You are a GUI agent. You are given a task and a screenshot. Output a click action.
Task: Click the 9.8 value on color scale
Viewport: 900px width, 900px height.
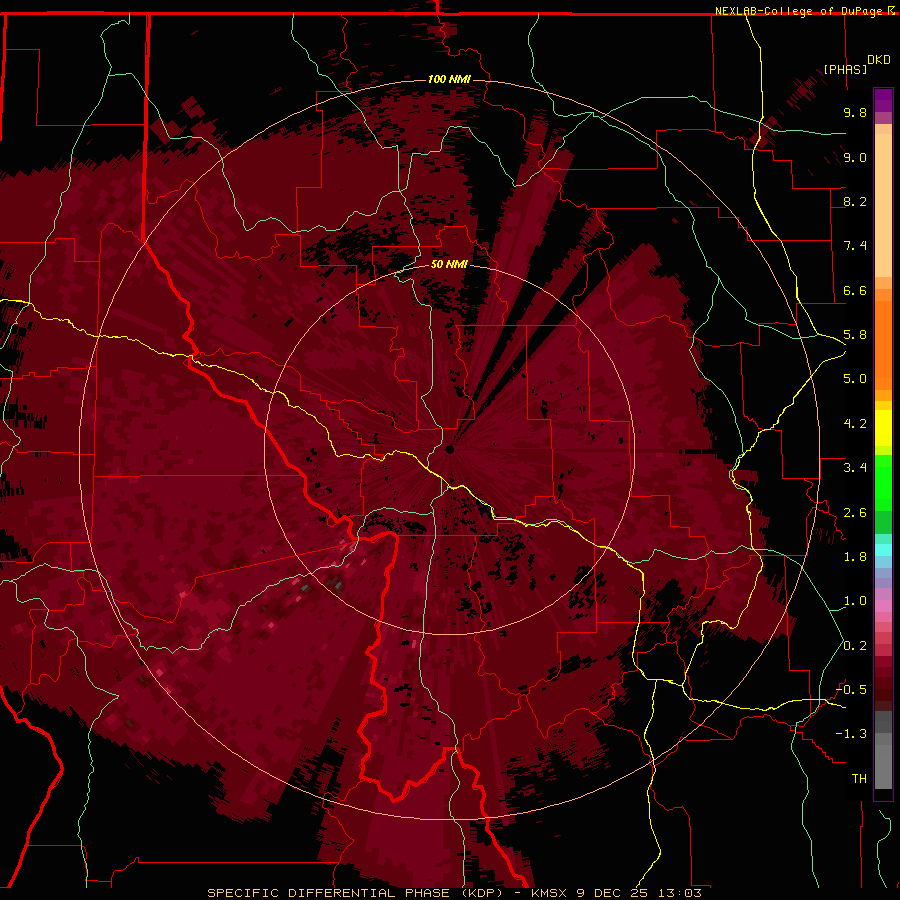[855, 112]
